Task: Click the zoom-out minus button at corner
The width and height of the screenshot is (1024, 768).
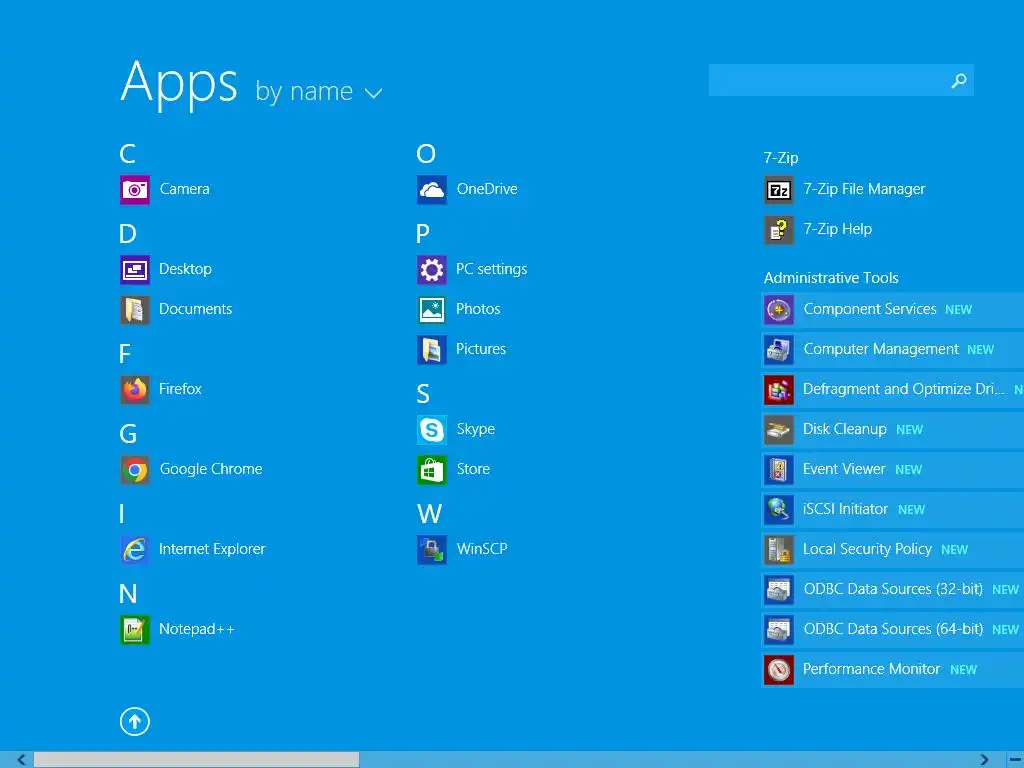Action: click(x=1015, y=760)
